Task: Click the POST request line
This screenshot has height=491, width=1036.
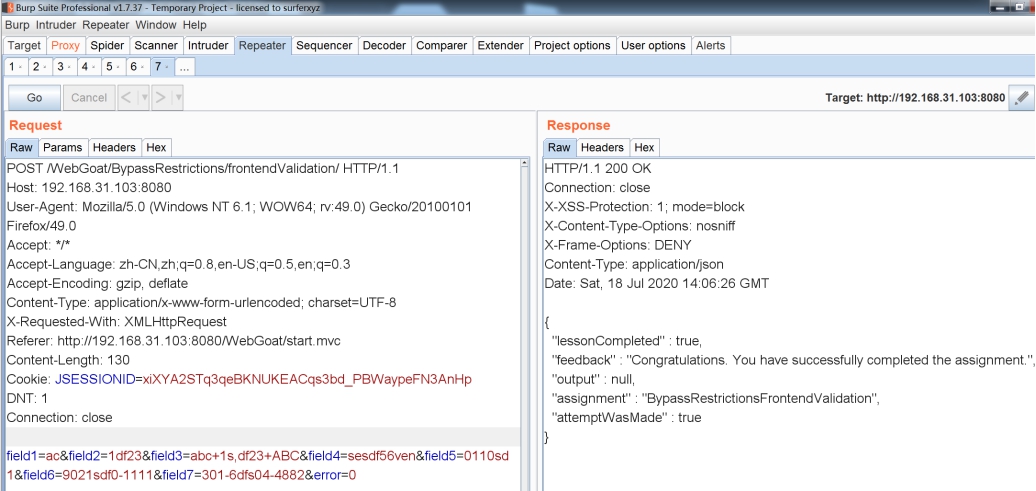Action: (x=203, y=169)
